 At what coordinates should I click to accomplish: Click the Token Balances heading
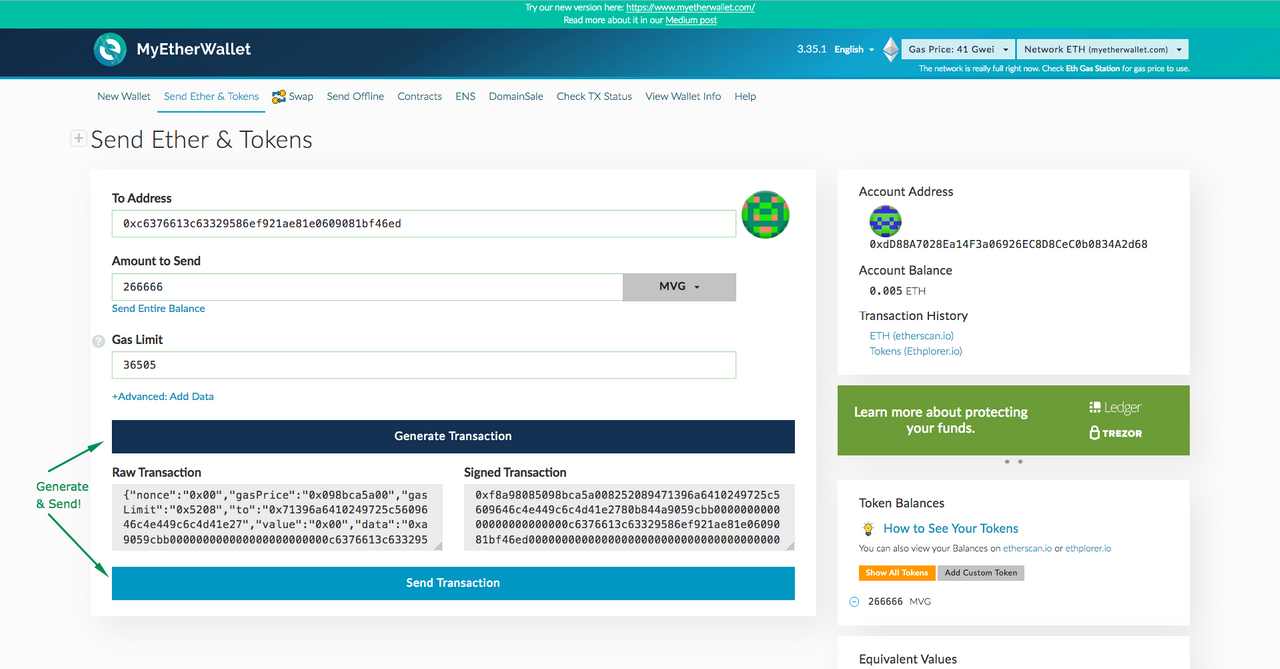coord(902,503)
